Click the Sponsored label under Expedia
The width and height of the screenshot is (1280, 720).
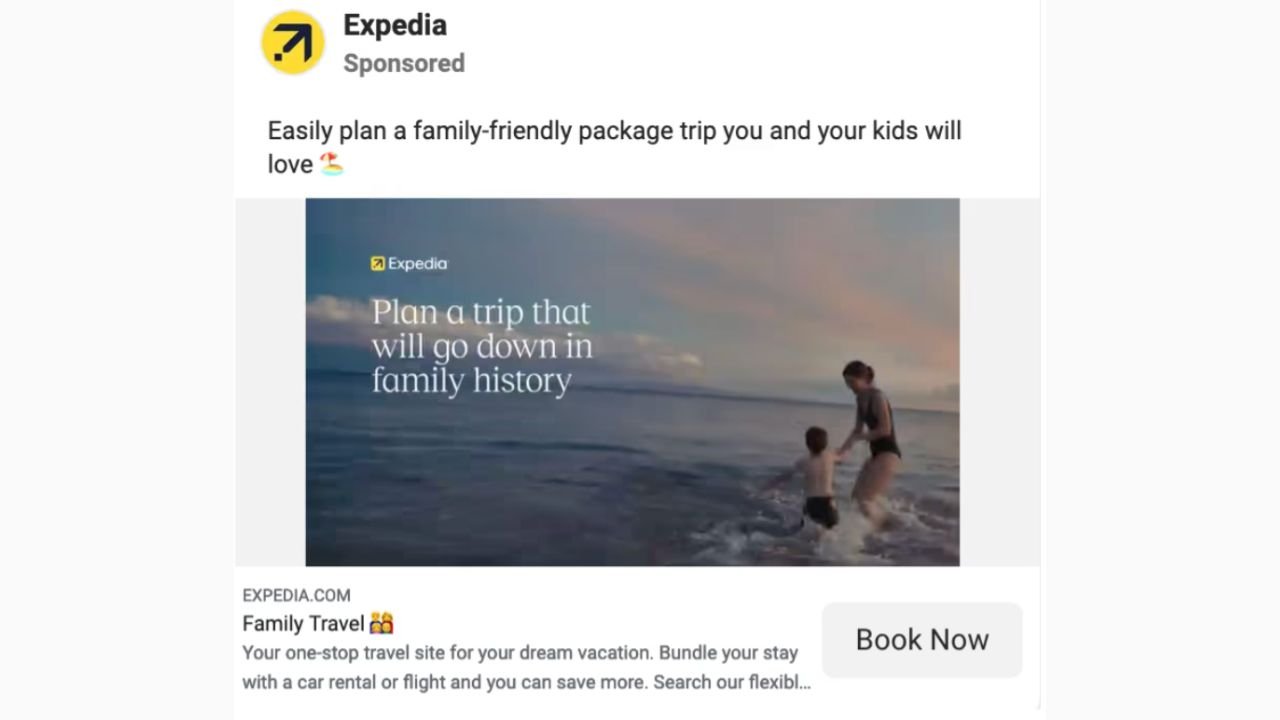403,63
